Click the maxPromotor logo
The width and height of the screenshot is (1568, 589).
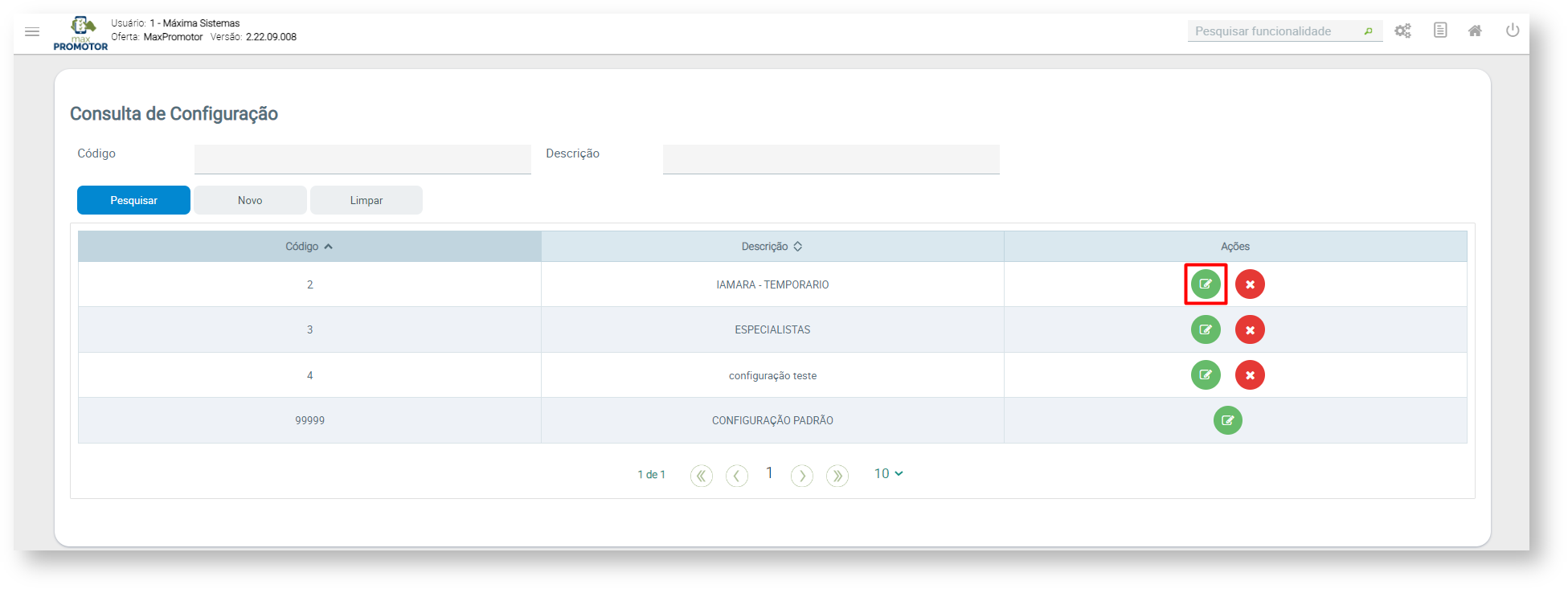pos(81,34)
